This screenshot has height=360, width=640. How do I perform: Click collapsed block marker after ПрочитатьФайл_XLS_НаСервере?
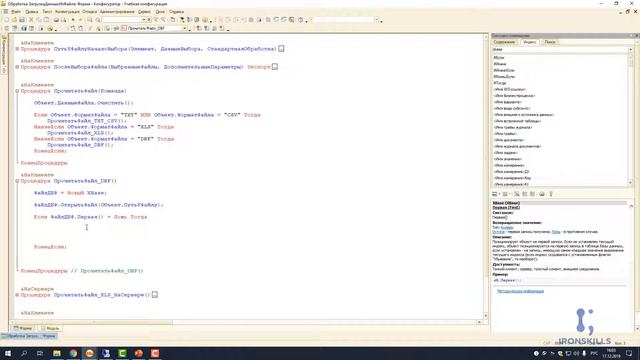(x=155, y=295)
